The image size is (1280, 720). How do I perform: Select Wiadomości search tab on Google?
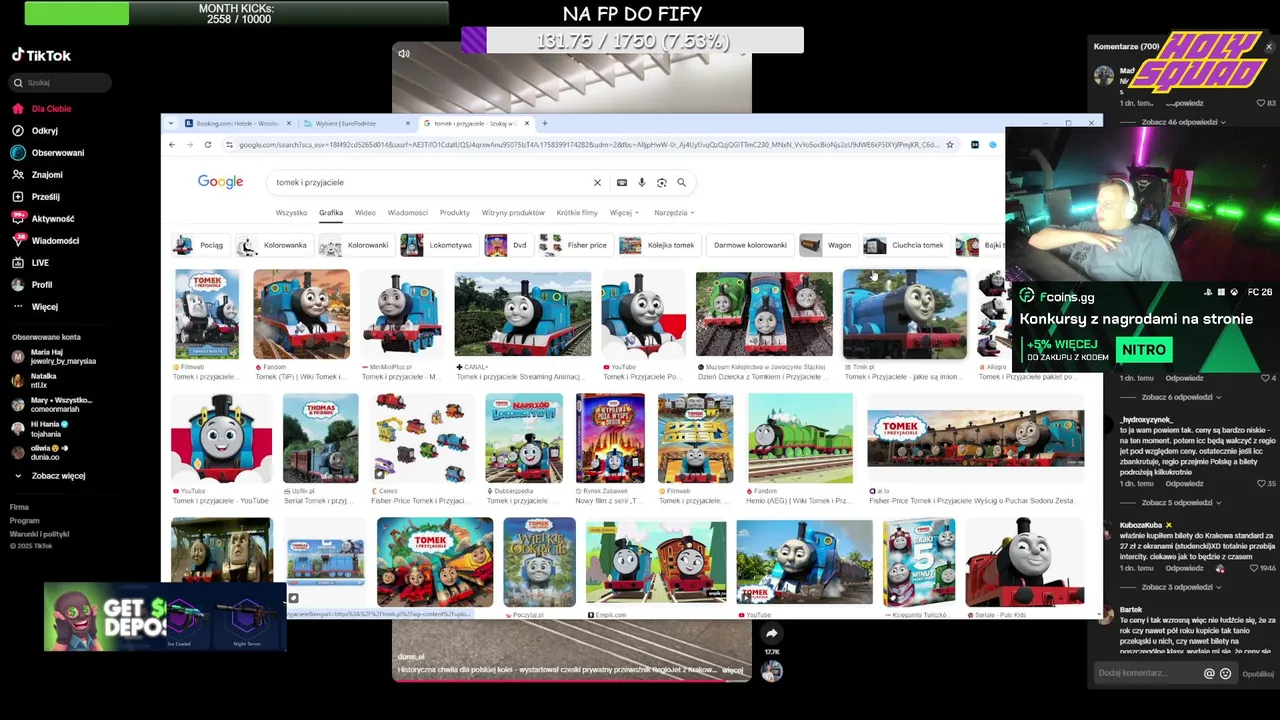click(407, 213)
